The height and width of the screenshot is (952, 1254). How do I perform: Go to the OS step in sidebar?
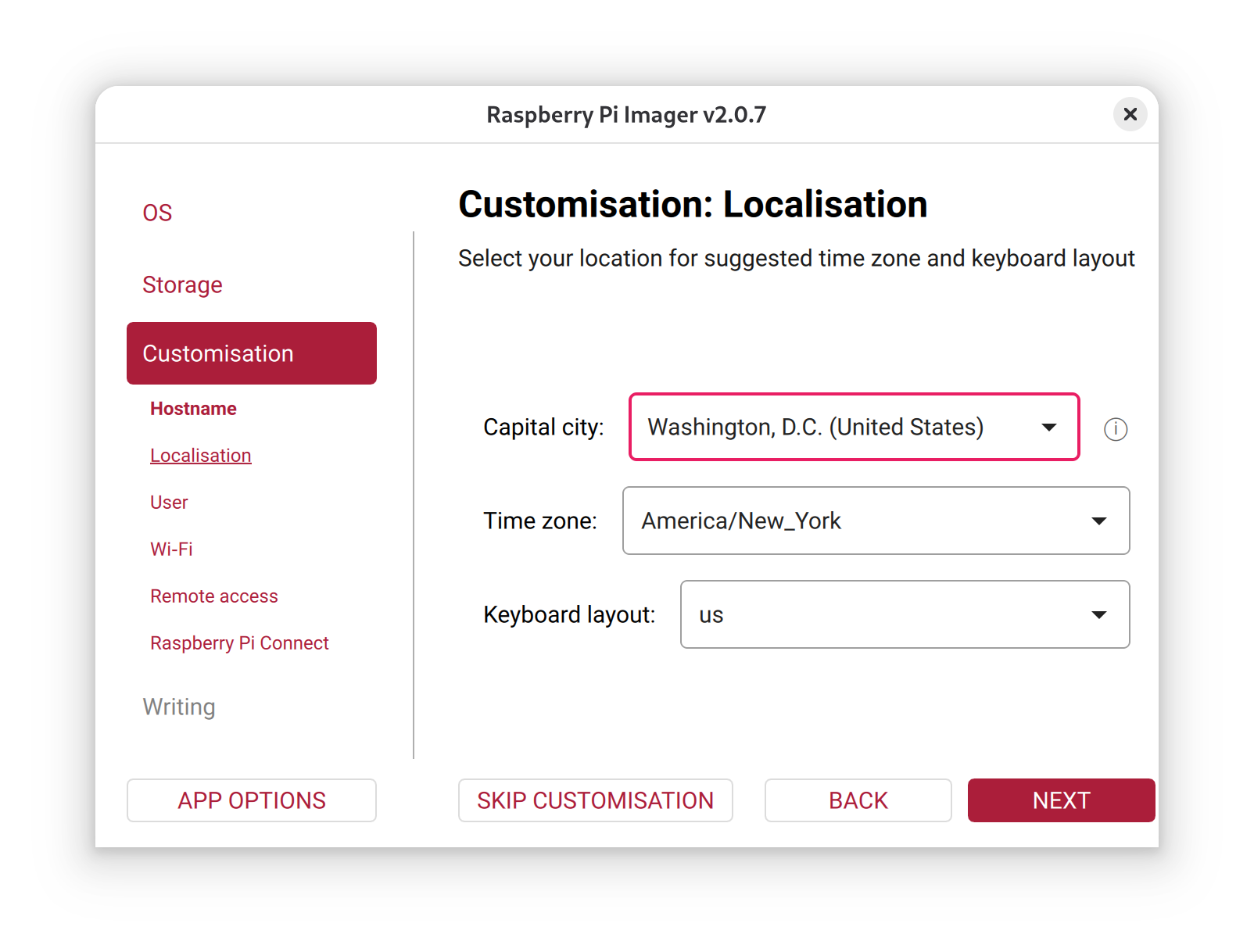pyautogui.click(x=157, y=213)
